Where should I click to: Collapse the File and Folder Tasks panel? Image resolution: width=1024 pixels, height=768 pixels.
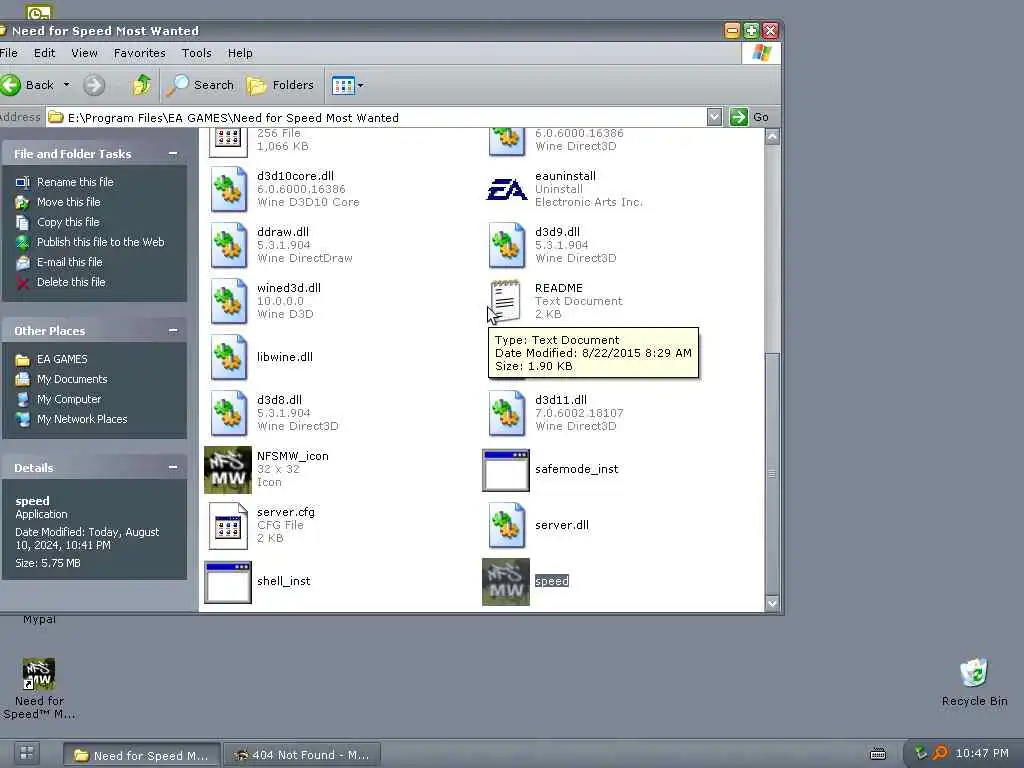[x=173, y=153]
